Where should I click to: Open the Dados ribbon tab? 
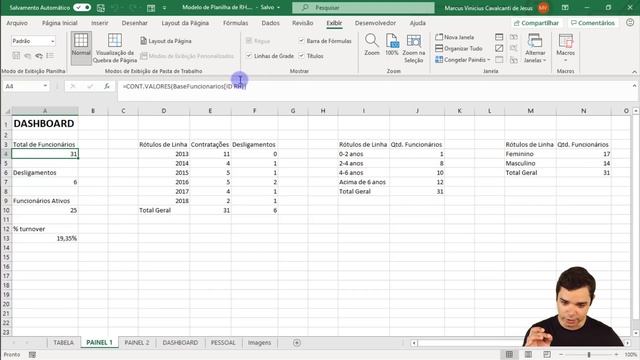(270, 23)
